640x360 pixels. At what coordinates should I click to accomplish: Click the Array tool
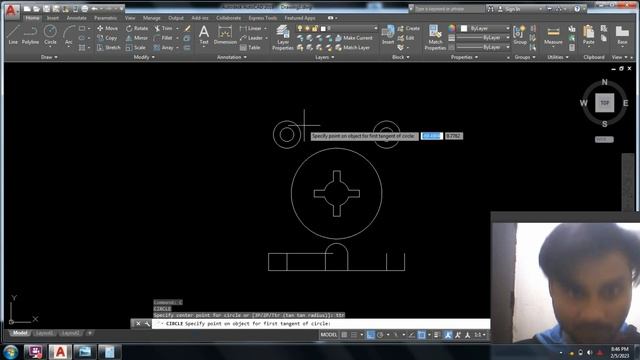tap(164, 48)
